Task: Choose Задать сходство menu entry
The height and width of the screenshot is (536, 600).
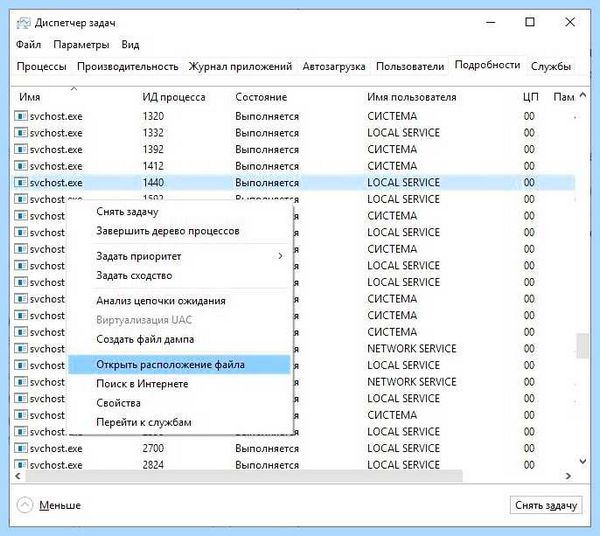Action: click(179, 275)
